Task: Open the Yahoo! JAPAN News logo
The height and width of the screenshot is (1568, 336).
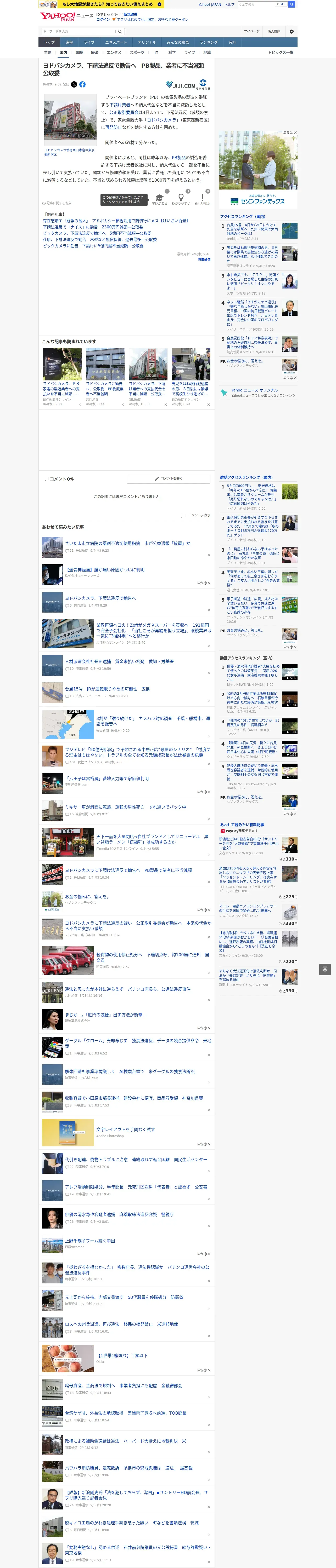Action: 66,16
